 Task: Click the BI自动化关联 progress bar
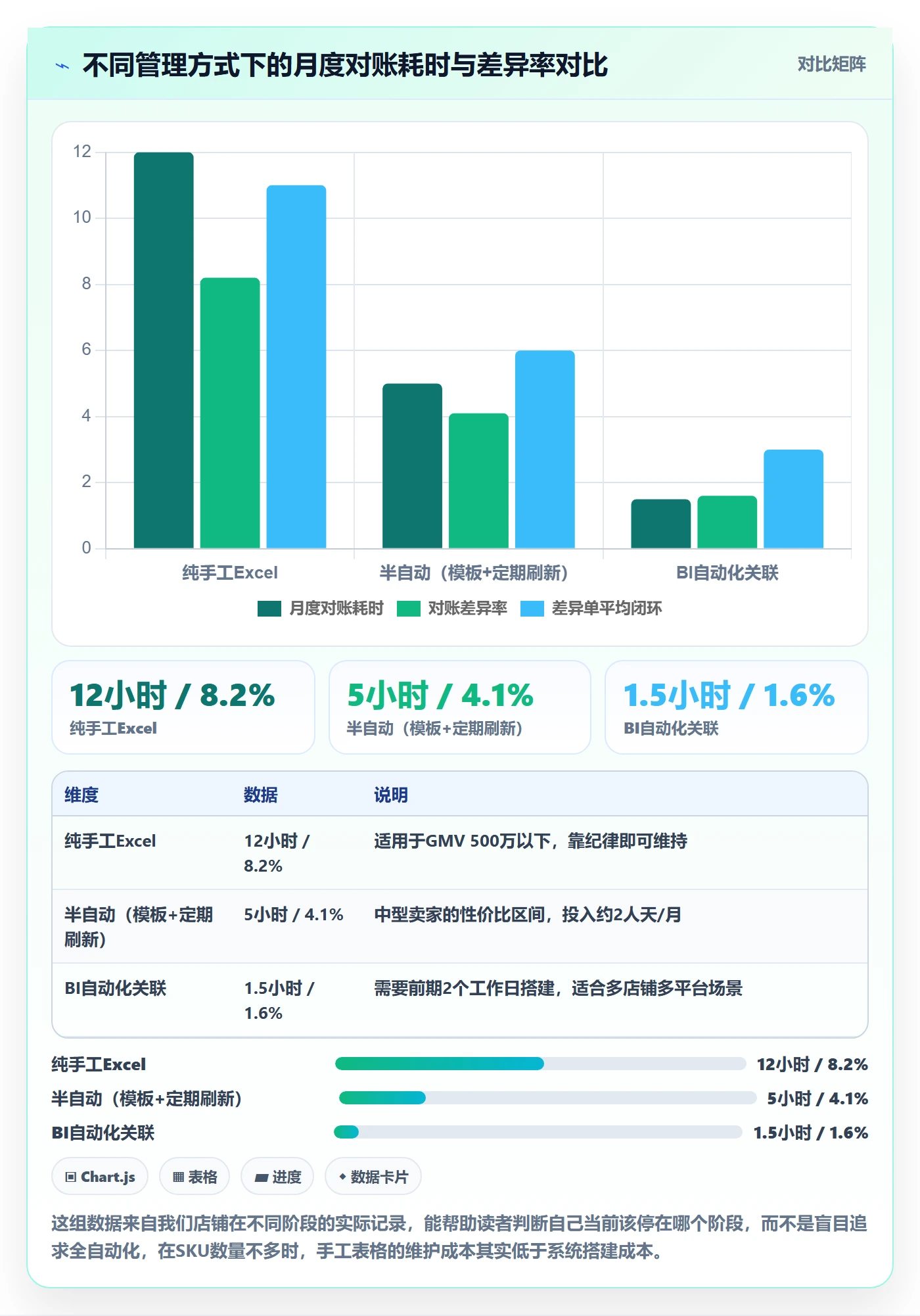(538, 1132)
